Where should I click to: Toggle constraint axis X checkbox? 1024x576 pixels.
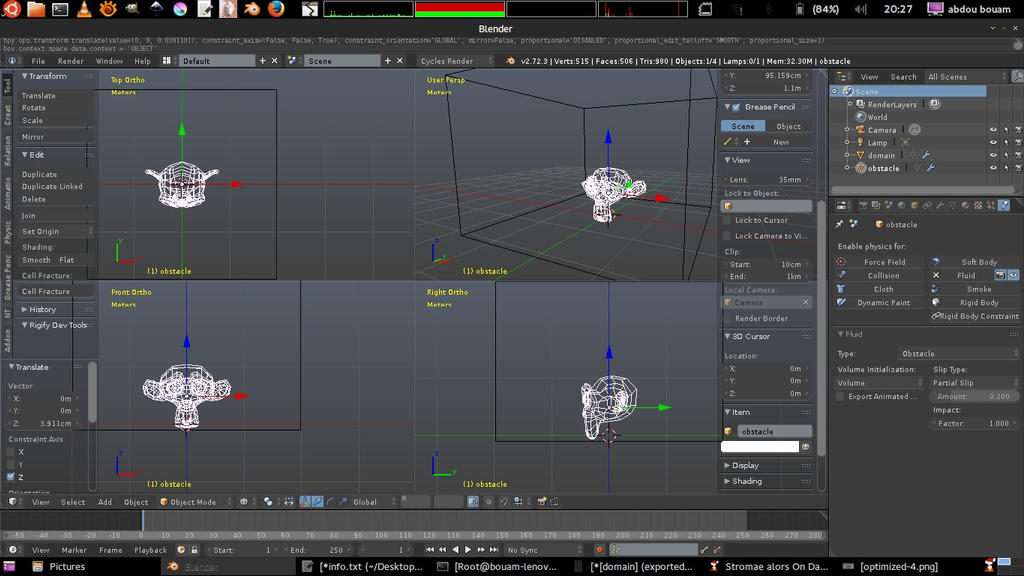(11, 451)
